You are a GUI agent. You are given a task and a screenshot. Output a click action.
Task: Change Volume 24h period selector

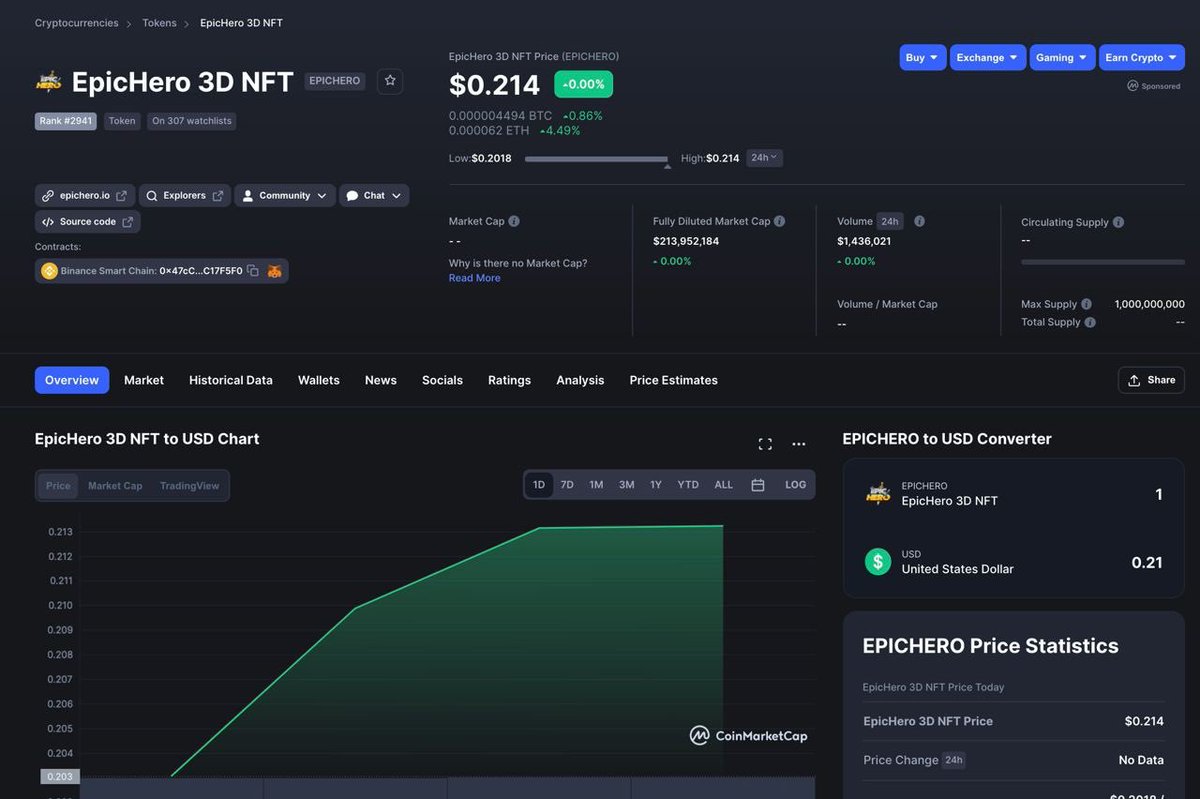889,221
